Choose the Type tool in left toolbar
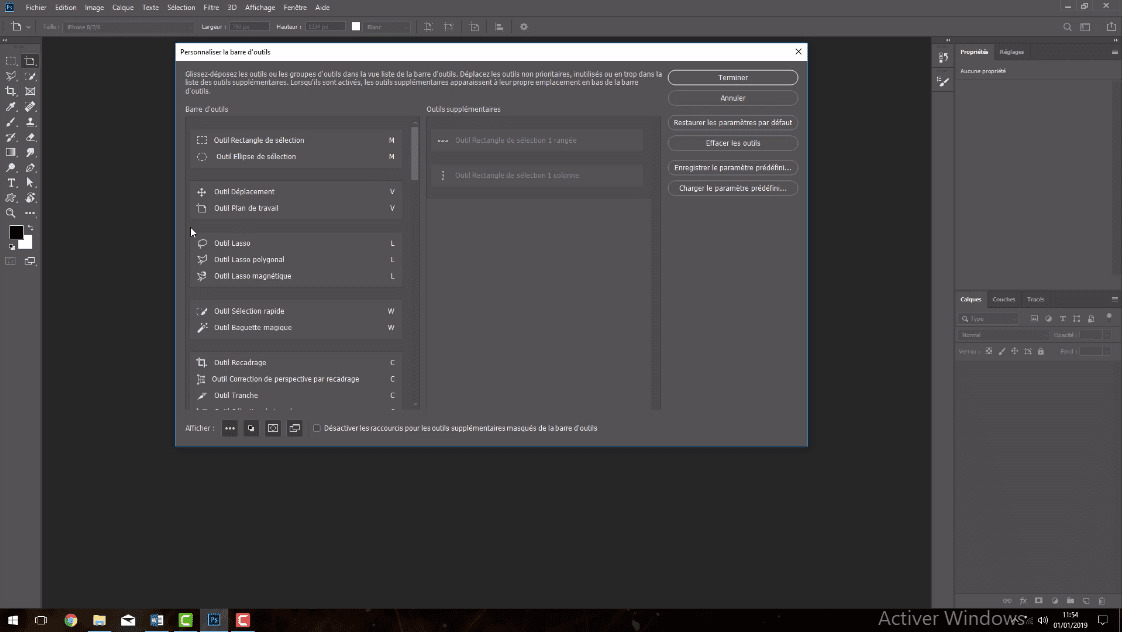Image resolution: width=1122 pixels, height=632 pixels. tap(11, 183)
